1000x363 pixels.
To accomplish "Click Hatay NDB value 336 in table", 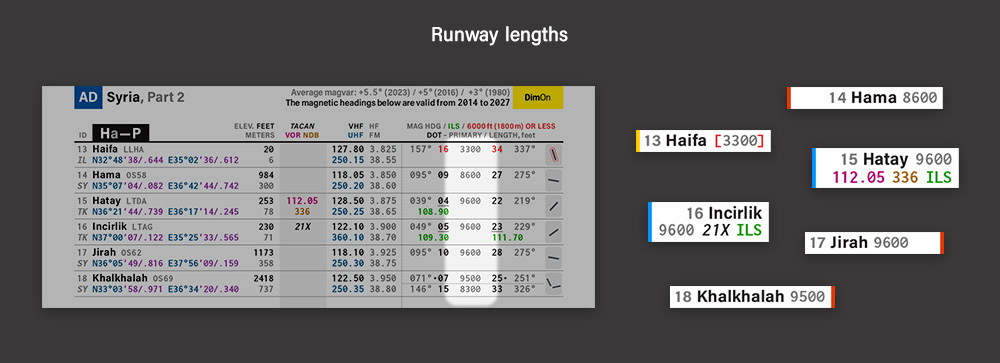I will tap(302, 211).
